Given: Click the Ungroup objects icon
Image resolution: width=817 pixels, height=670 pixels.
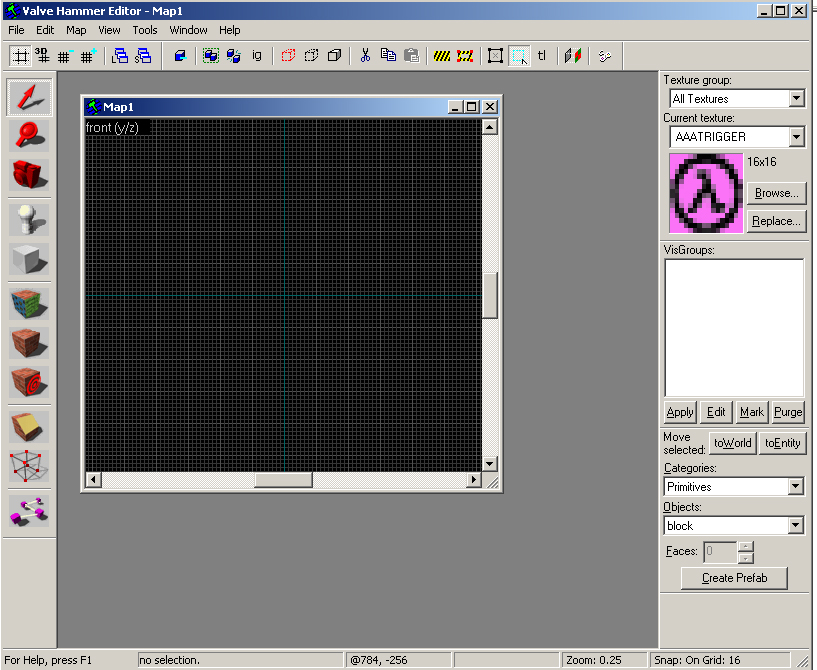Looking at the screenshot, I should pyautogui.click(x=233, y=56).
